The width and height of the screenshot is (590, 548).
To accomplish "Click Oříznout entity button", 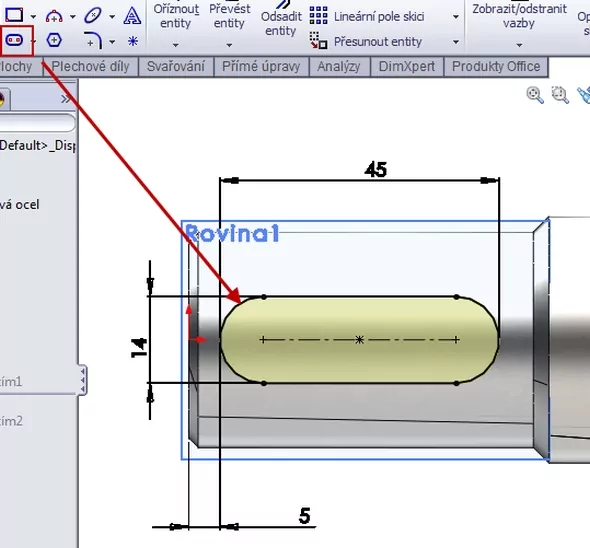I will [176, 16].
